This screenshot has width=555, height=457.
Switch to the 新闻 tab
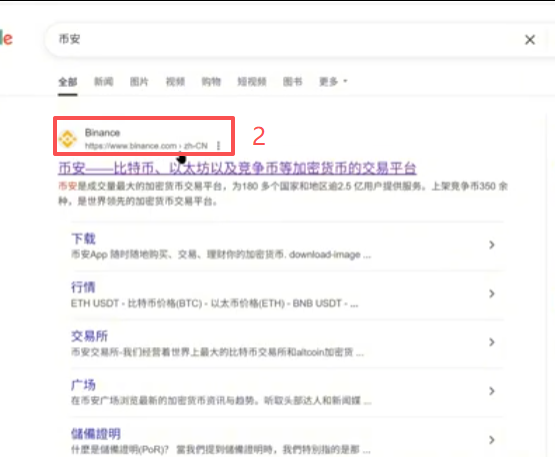(x=104, y=82)
